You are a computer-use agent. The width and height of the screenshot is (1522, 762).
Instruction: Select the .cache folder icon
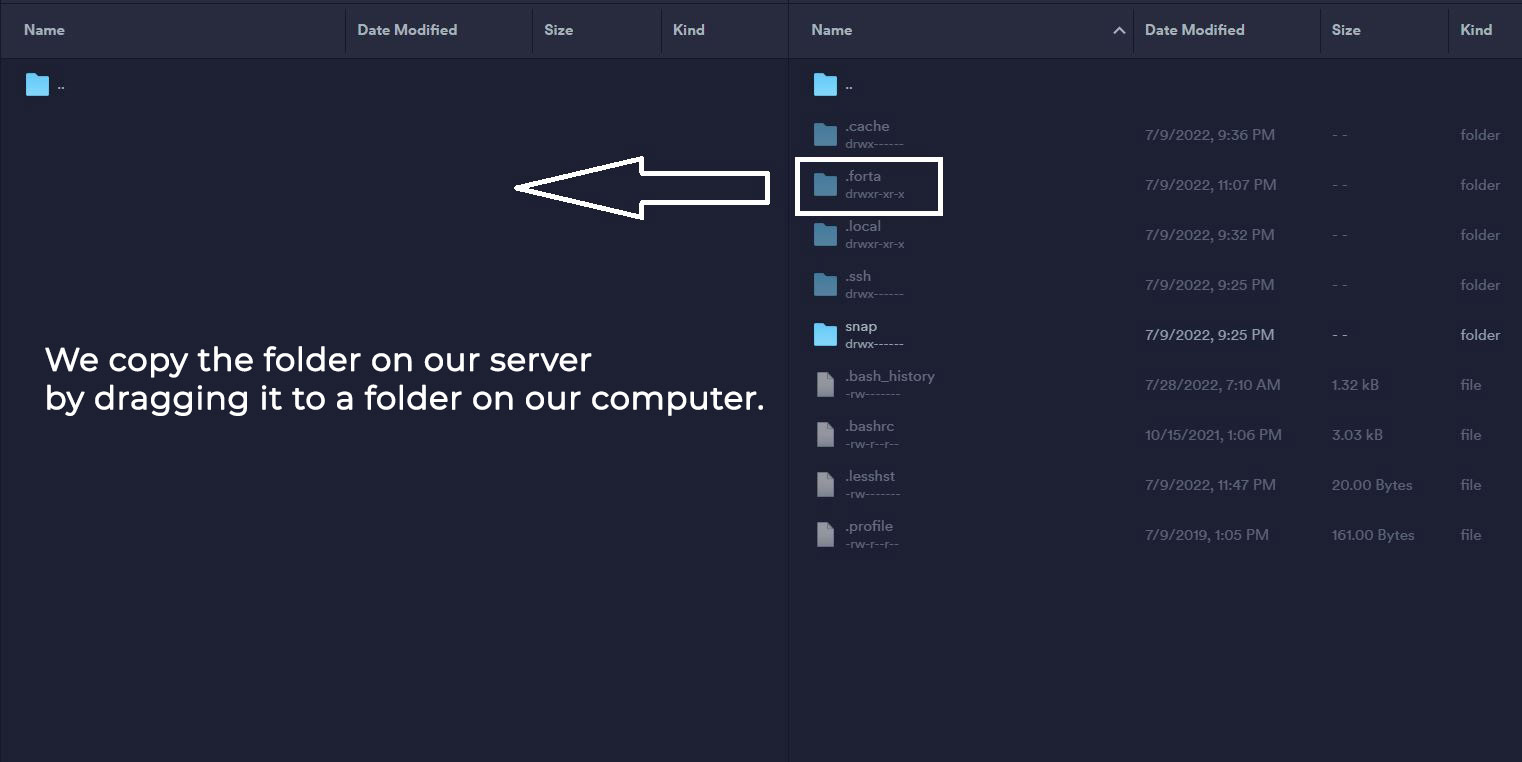(x=825, y=135)
